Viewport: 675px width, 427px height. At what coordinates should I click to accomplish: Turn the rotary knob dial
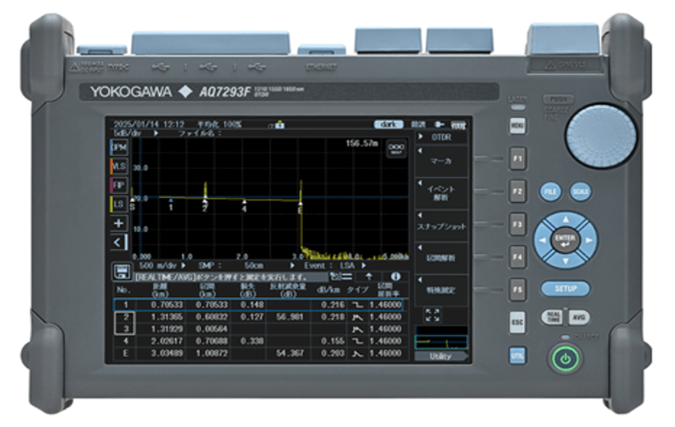click(x=600, y=136)
